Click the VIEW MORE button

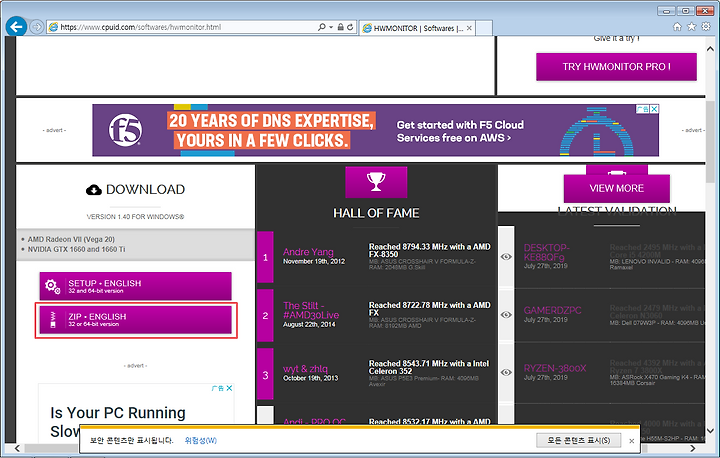(616, 188)
